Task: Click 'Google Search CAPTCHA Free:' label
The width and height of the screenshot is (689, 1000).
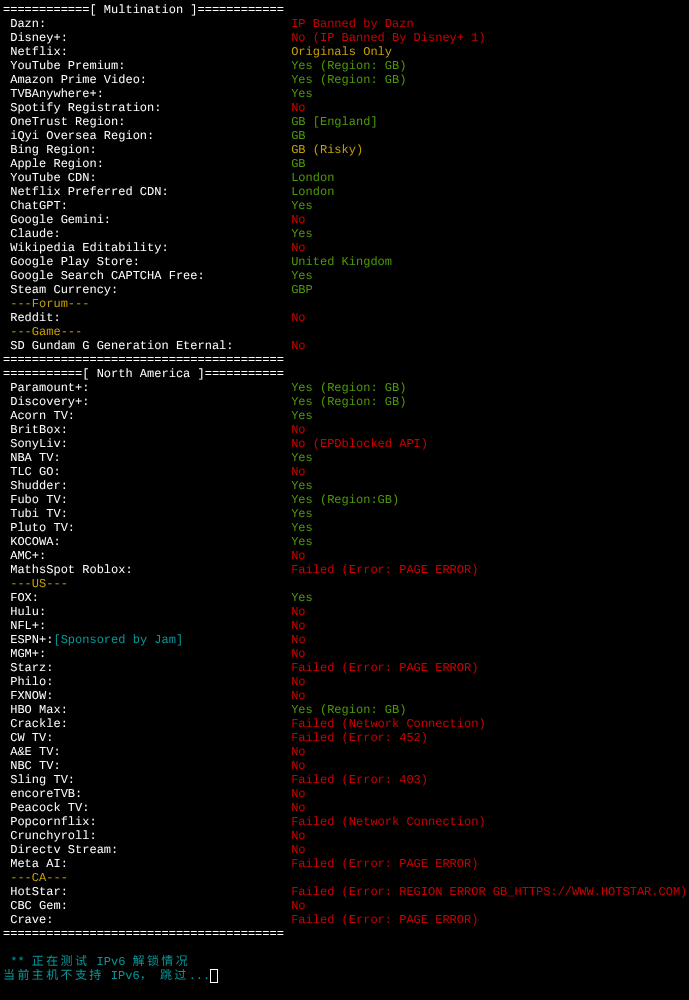Action: point(107,276)
